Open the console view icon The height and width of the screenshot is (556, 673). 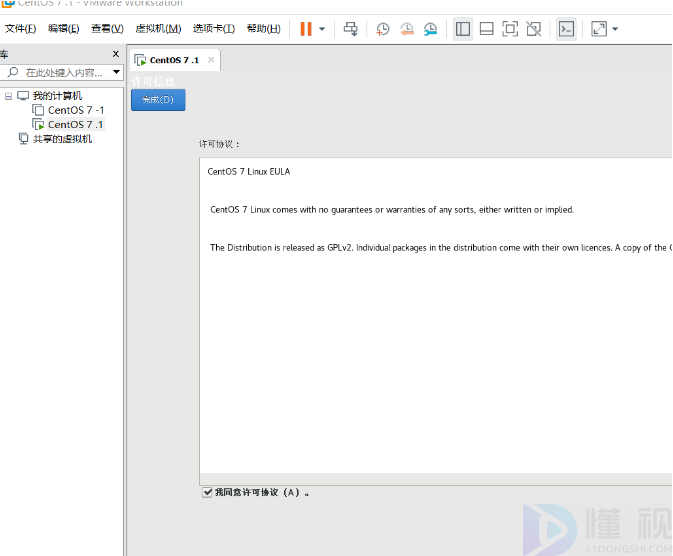[566, 29]
